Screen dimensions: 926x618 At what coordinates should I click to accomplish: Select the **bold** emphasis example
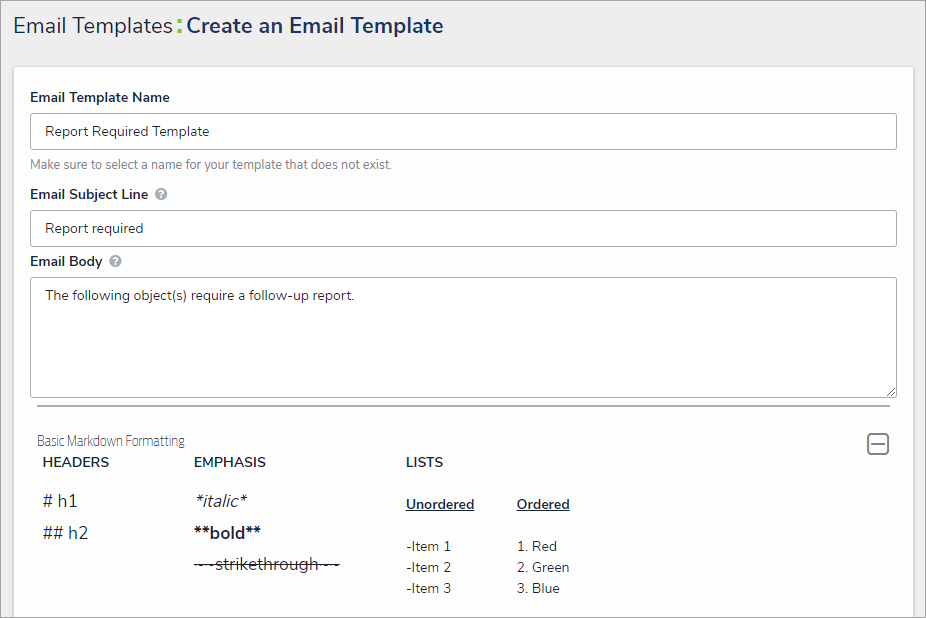227,533
